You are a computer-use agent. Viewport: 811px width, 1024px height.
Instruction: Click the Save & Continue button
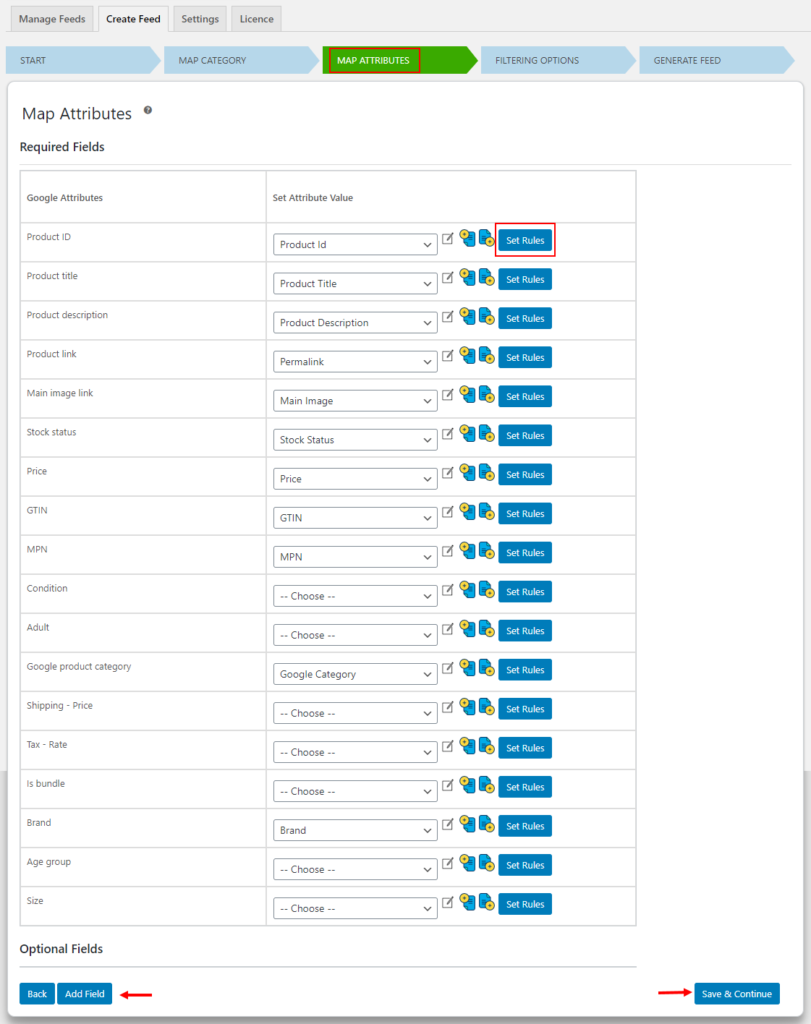tap(736, 993)
